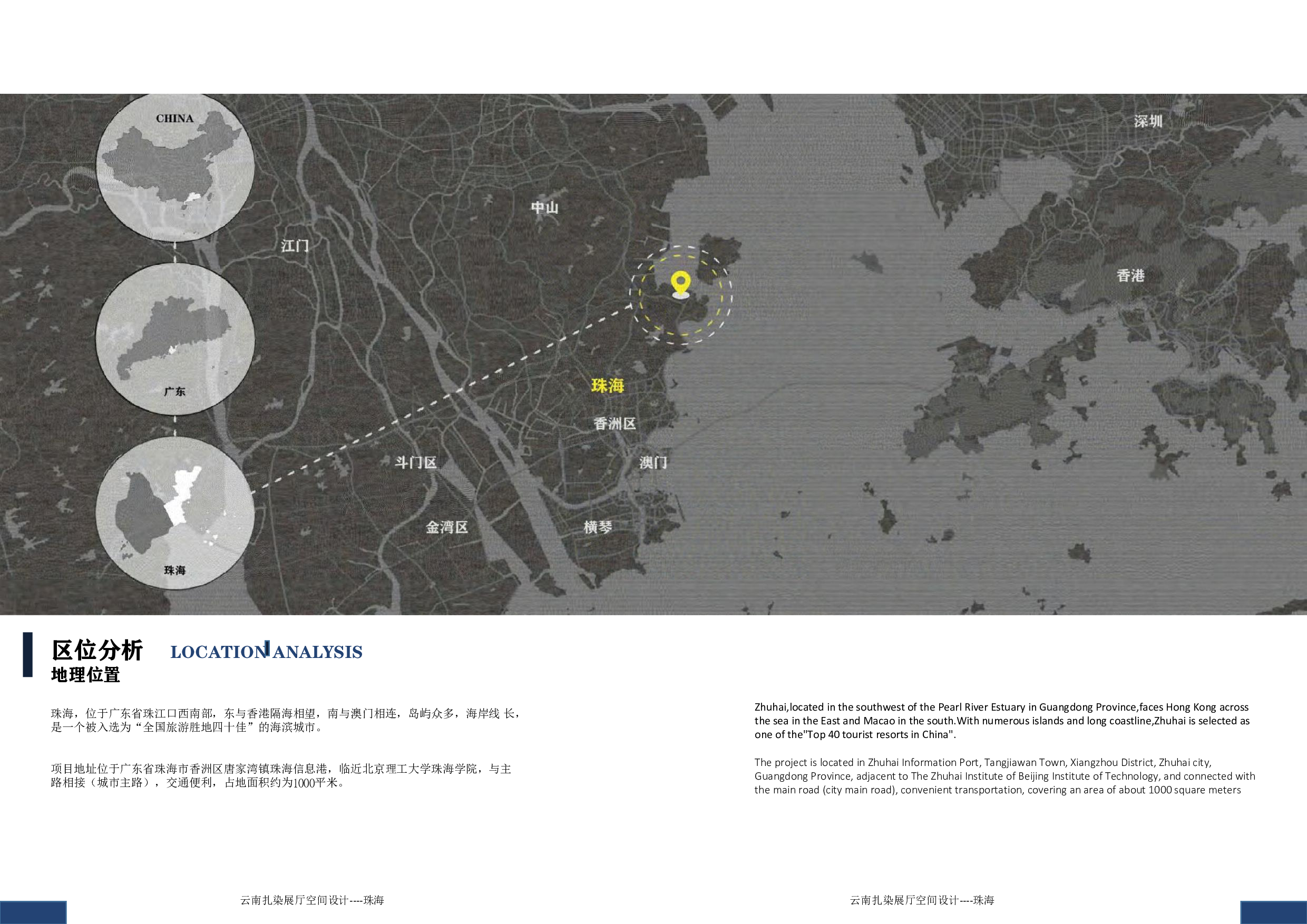Click the 江门 map label
1307x924 pixels.
tap(295, 246)
